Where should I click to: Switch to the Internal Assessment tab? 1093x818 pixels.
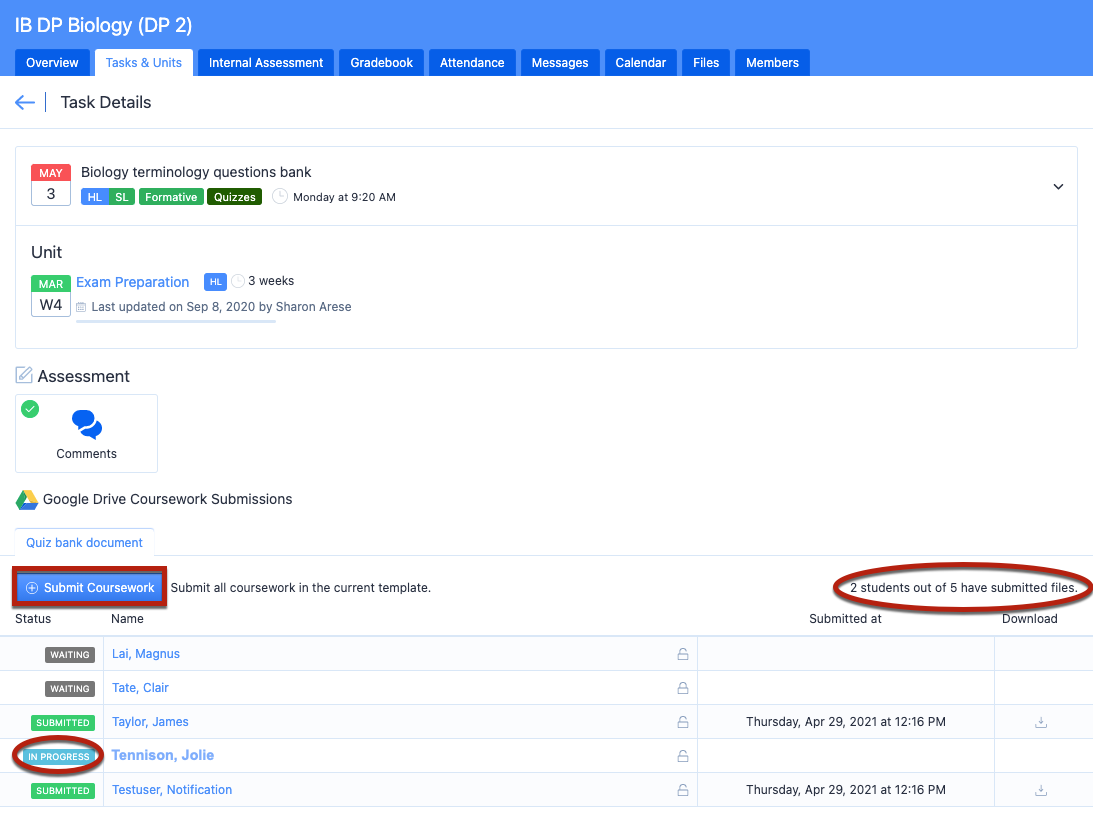(x=266, y=62)
